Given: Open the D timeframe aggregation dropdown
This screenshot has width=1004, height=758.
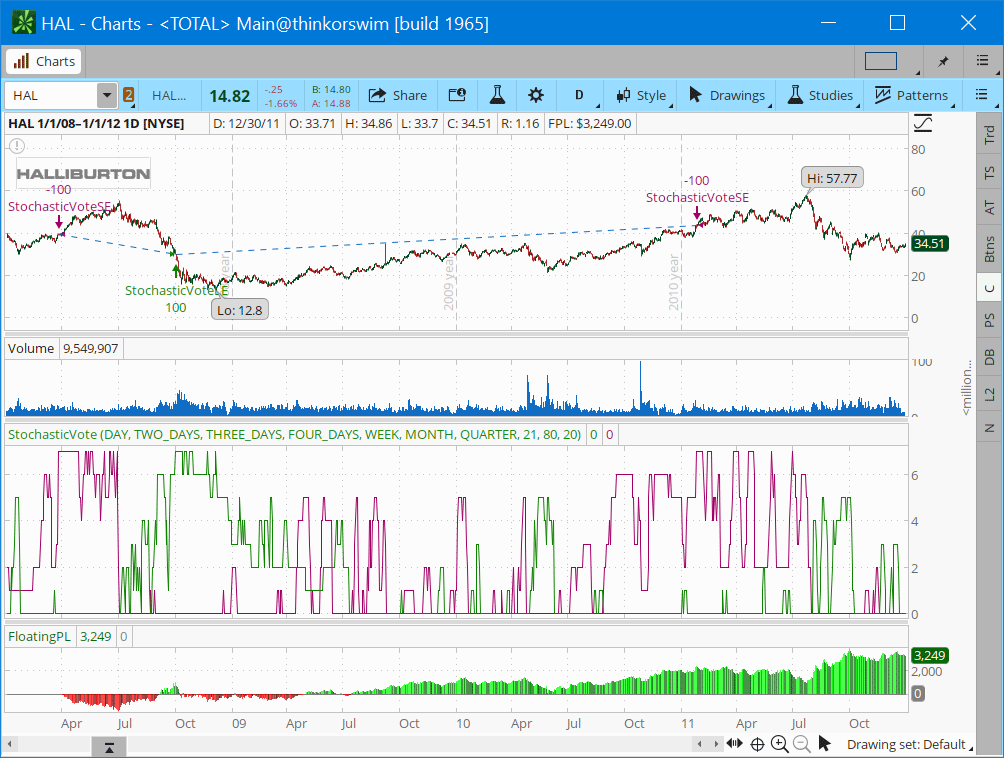Looking at the screenshot, I should point(579,96).
